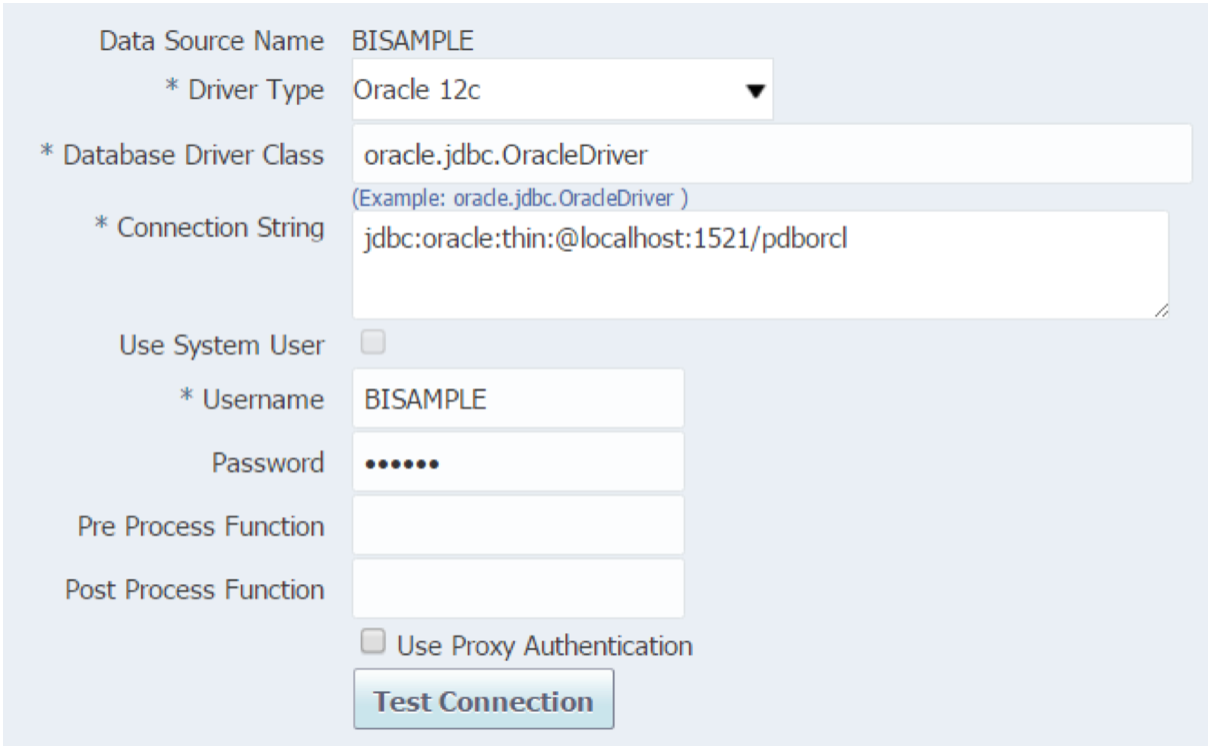Focus the Post Process Function field
The image size is (1210, 746).
pyautogui.click(x=518, y=589)
